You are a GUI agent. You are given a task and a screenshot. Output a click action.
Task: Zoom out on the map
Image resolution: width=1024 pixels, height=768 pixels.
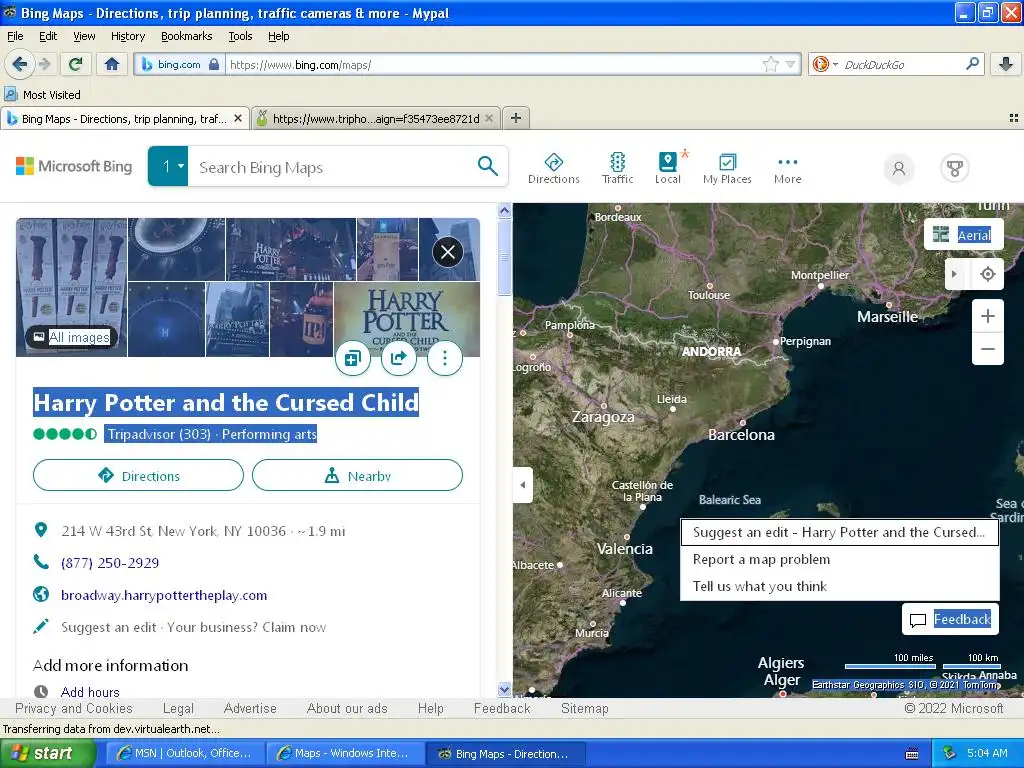click(x=988, y=349)
